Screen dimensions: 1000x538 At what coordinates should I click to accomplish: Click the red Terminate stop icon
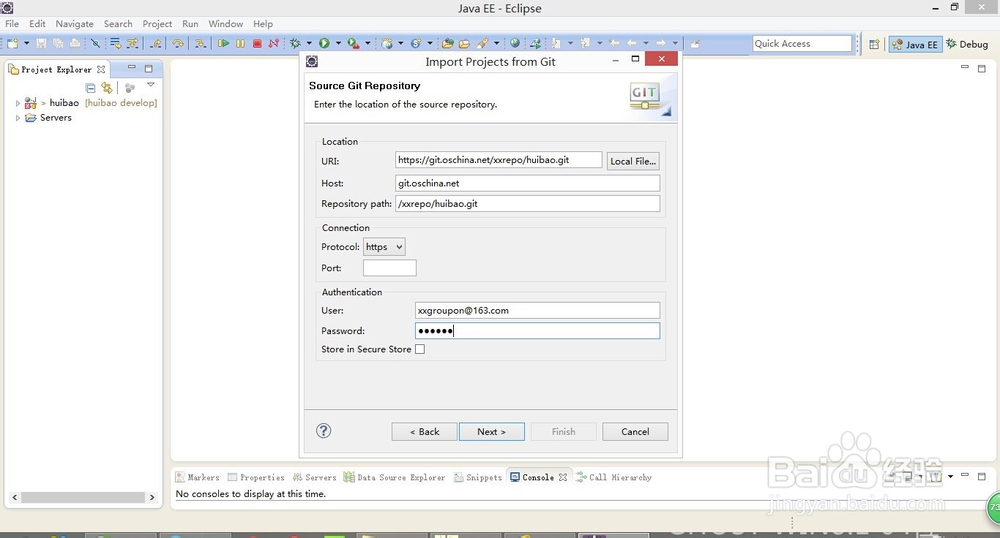257,43
